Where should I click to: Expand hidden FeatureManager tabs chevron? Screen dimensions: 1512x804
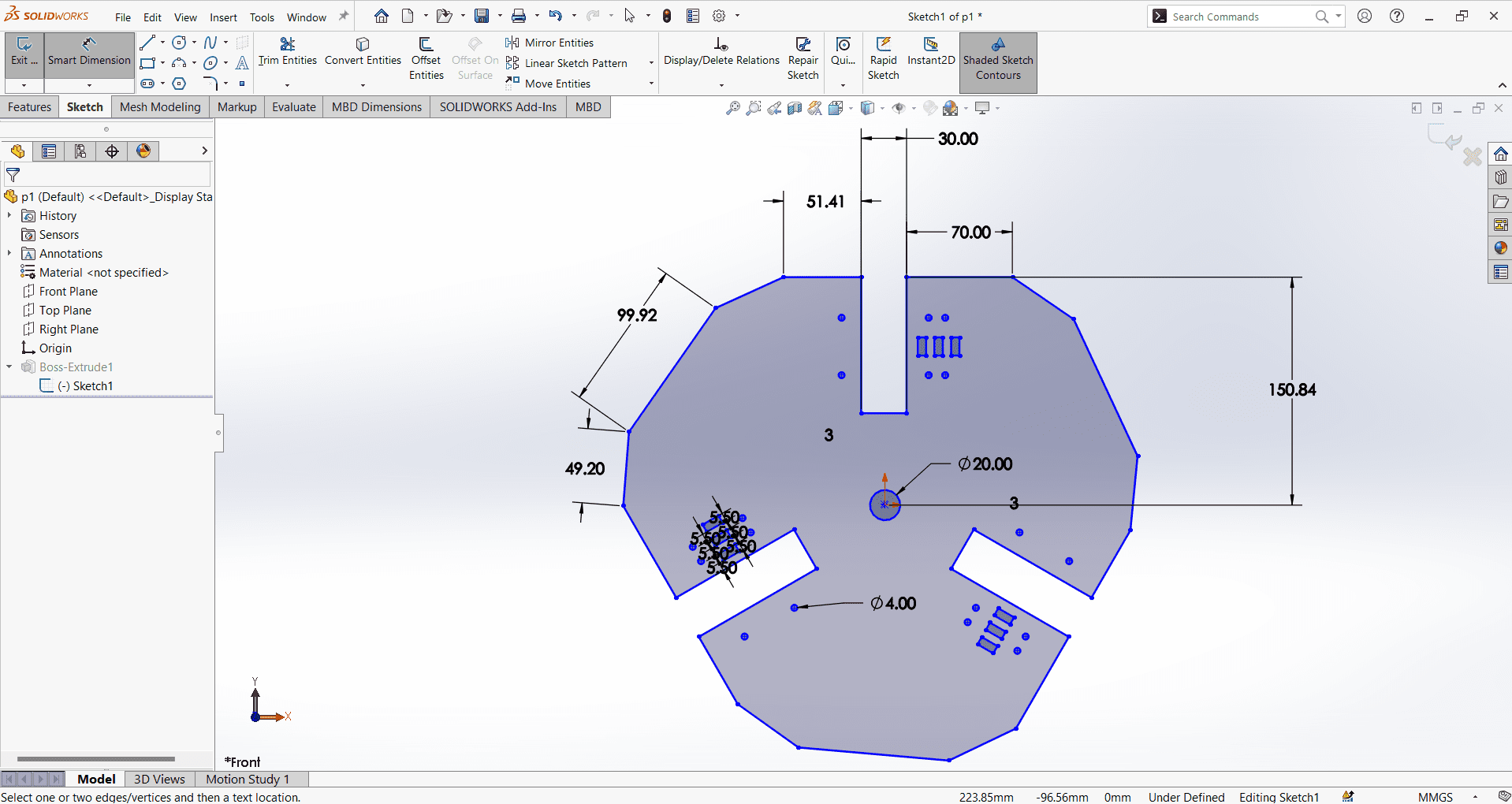point(204,151)
